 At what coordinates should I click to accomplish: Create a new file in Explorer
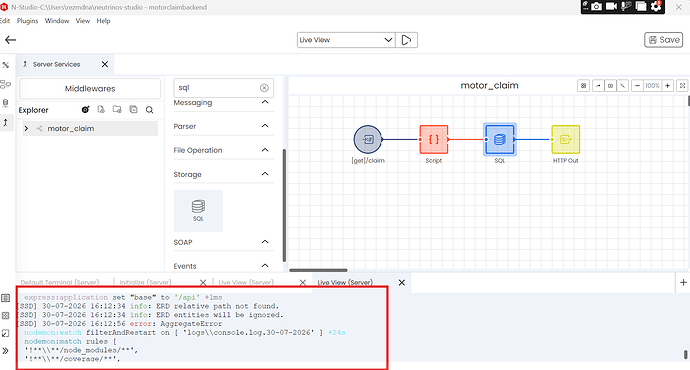tap(101, 110)
